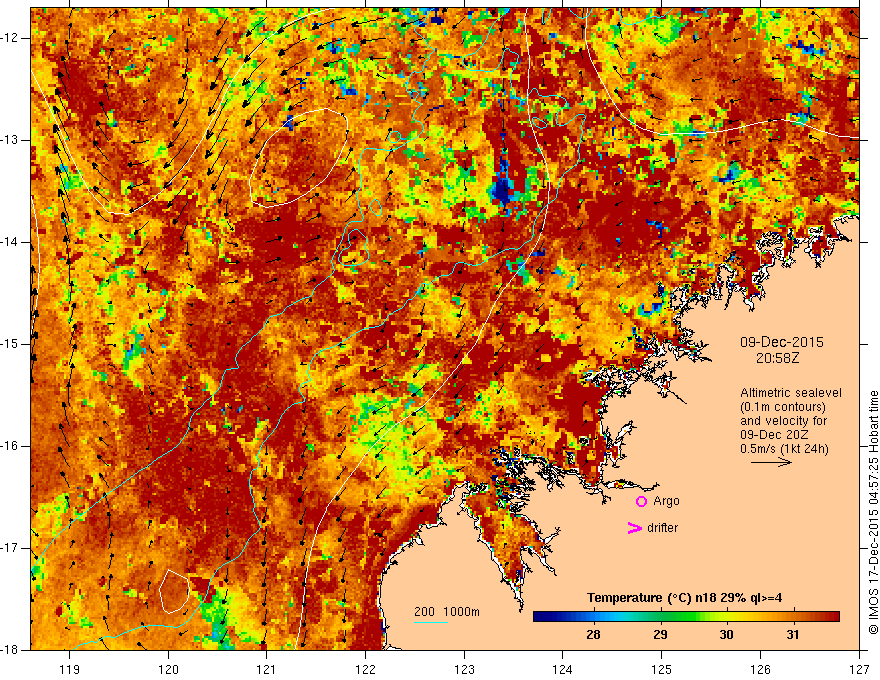This screenshot has height=680, width=880.
Task: Click the temperature color bar scale
Action: tap(686, 617)
